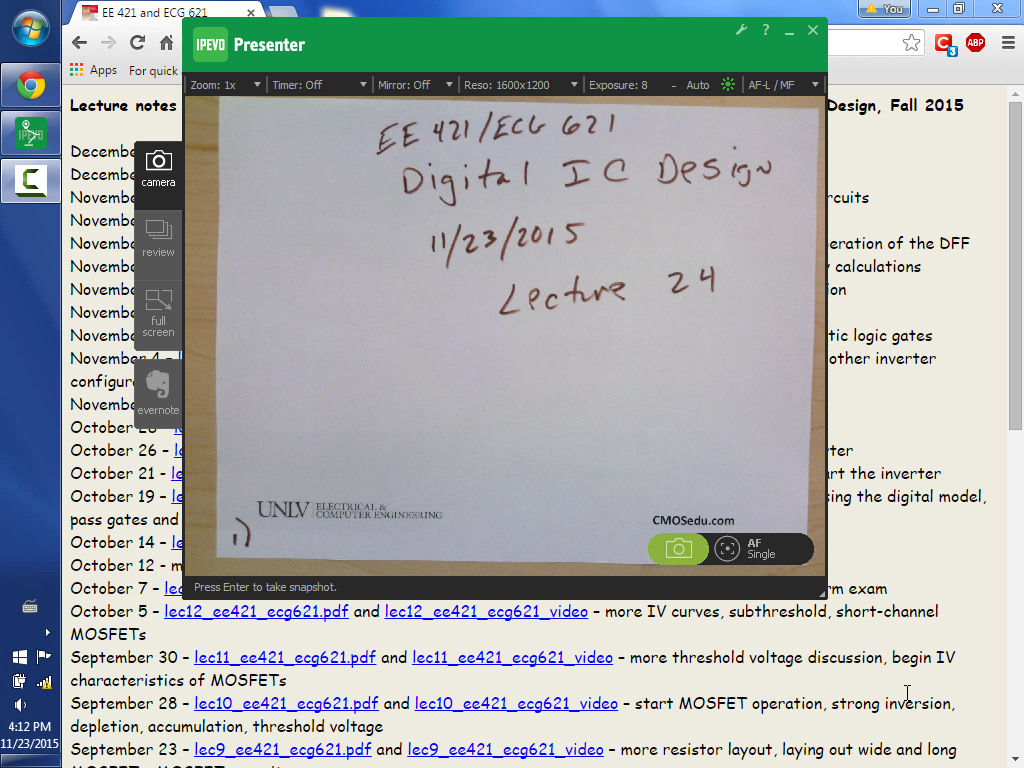Bookmark page with star icon

tap(911, 43)
